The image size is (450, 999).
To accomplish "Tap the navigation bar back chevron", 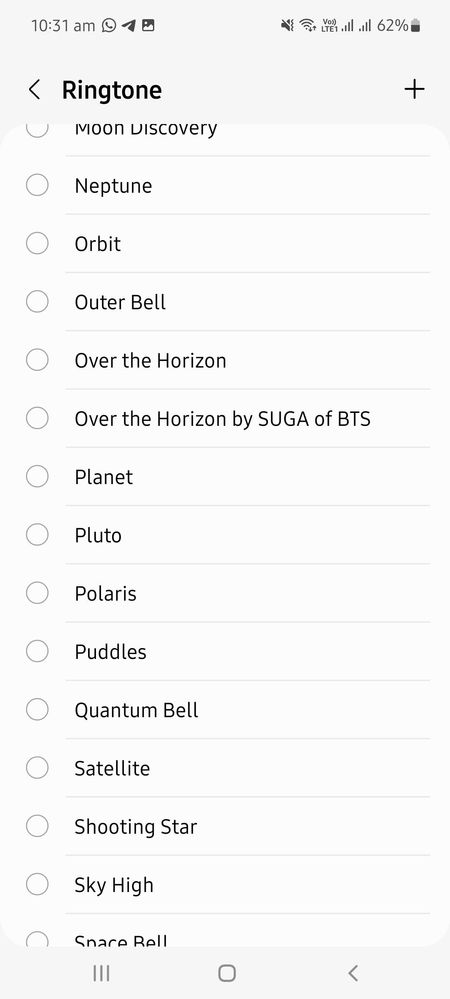I will click(353, 973).
